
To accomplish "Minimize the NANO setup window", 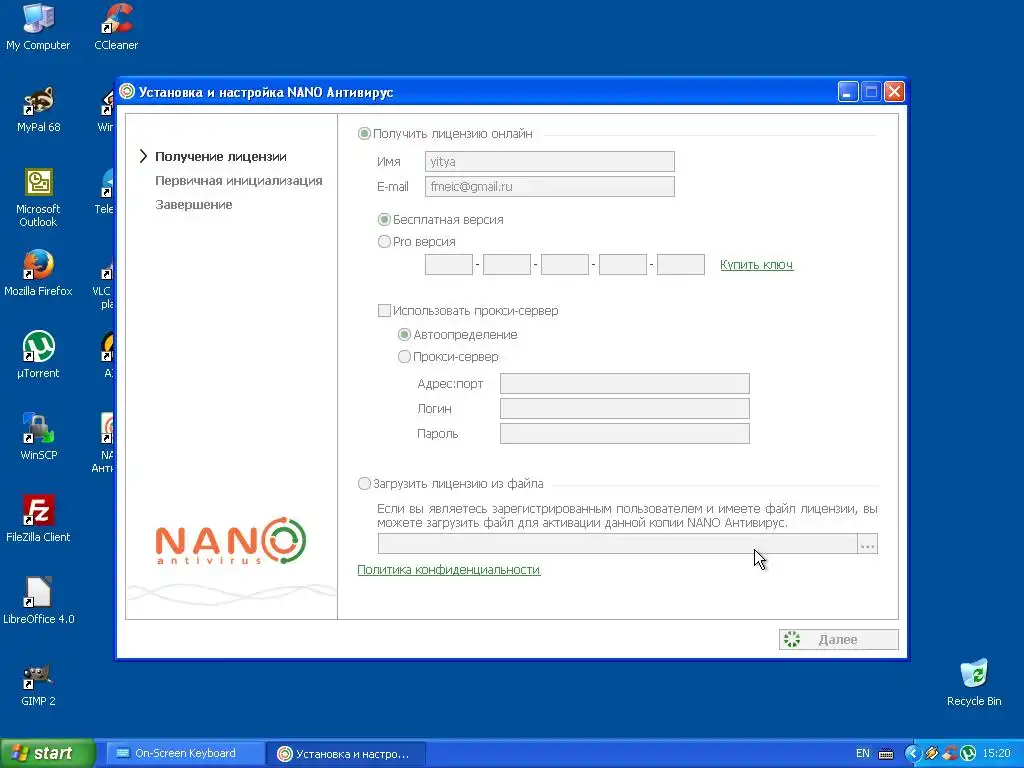I will (847, 91).
